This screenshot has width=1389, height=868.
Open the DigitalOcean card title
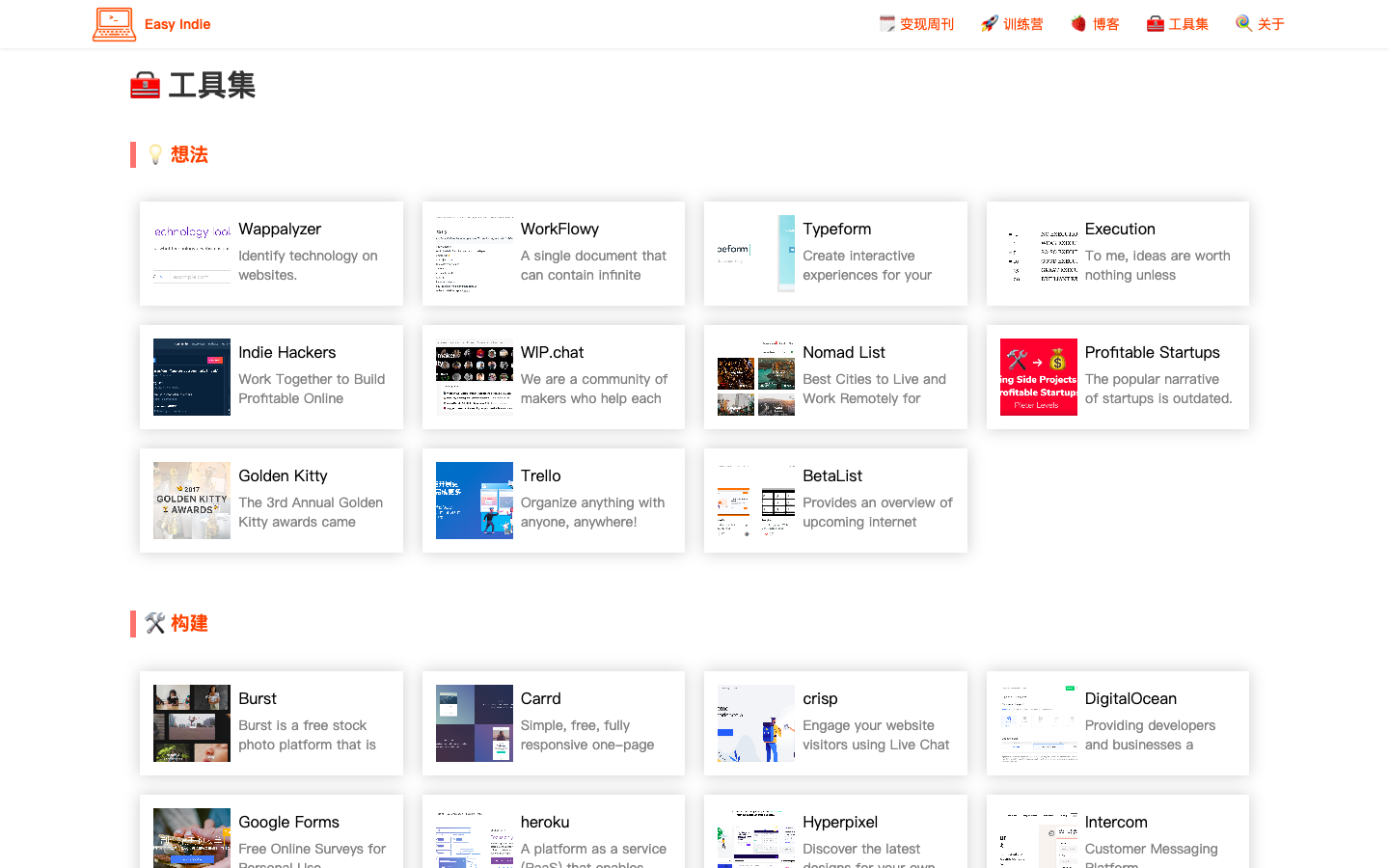tap(1130, 698)
